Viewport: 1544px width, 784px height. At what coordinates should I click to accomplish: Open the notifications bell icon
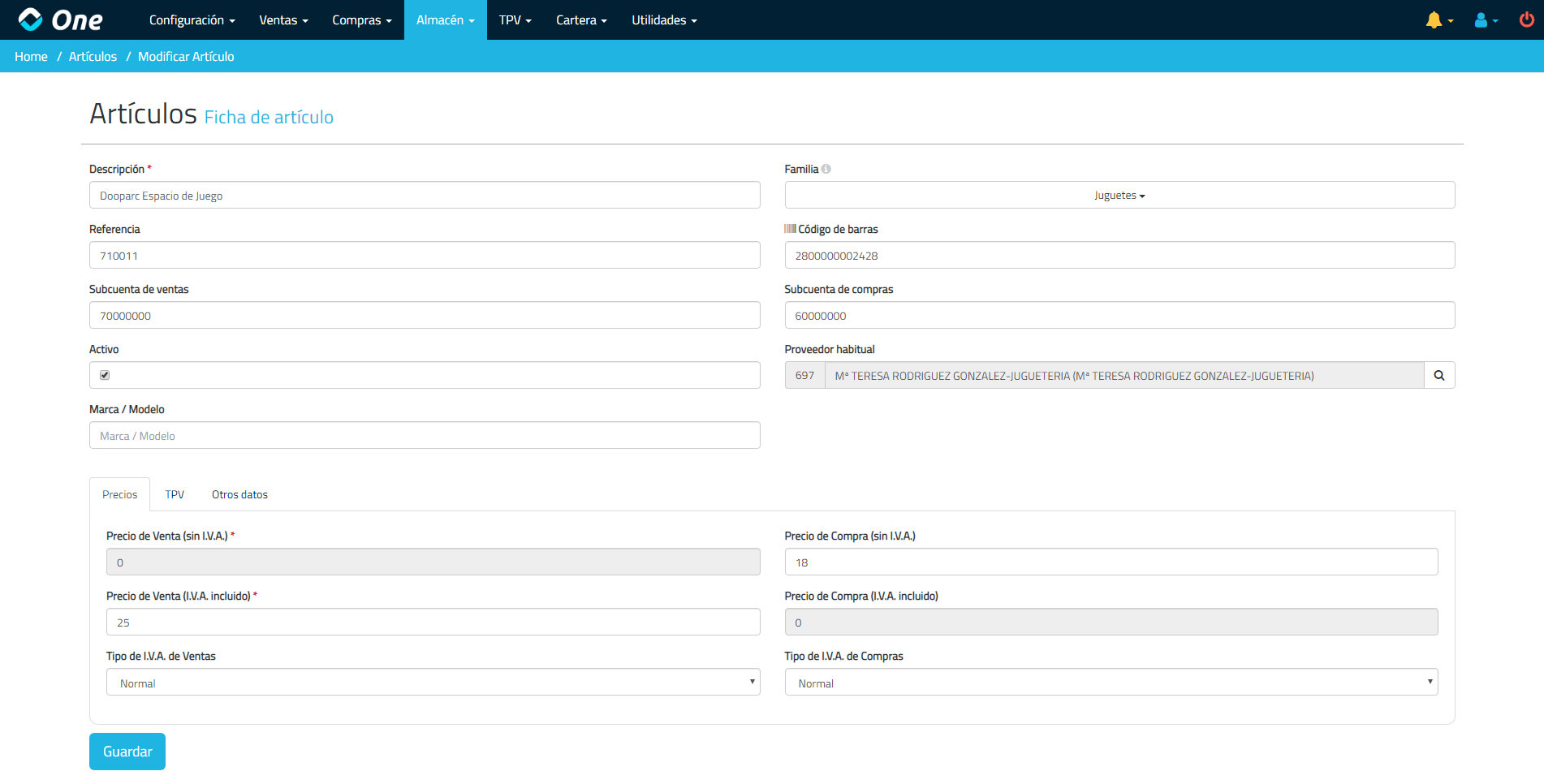tap(1434, 20)
